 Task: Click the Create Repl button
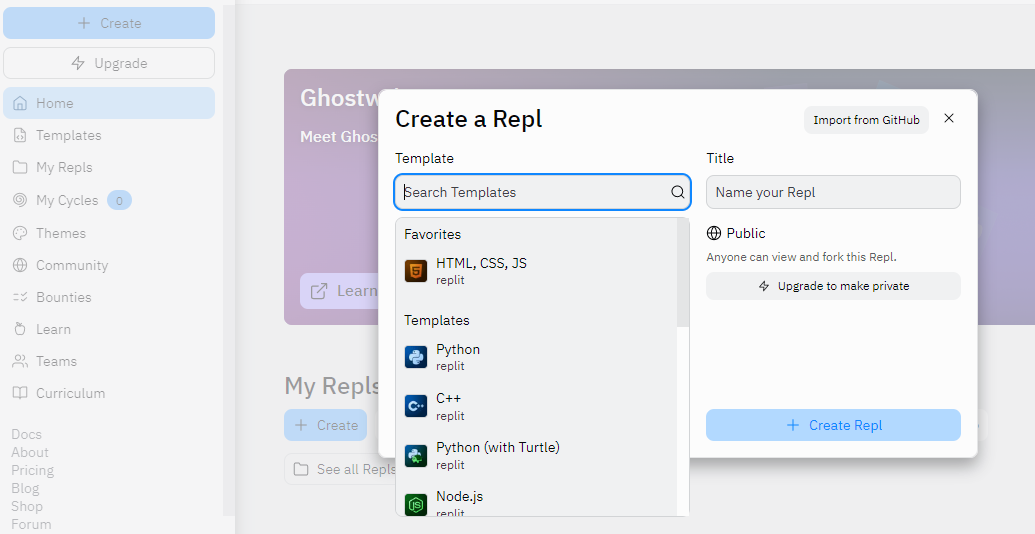coord(833,425)
